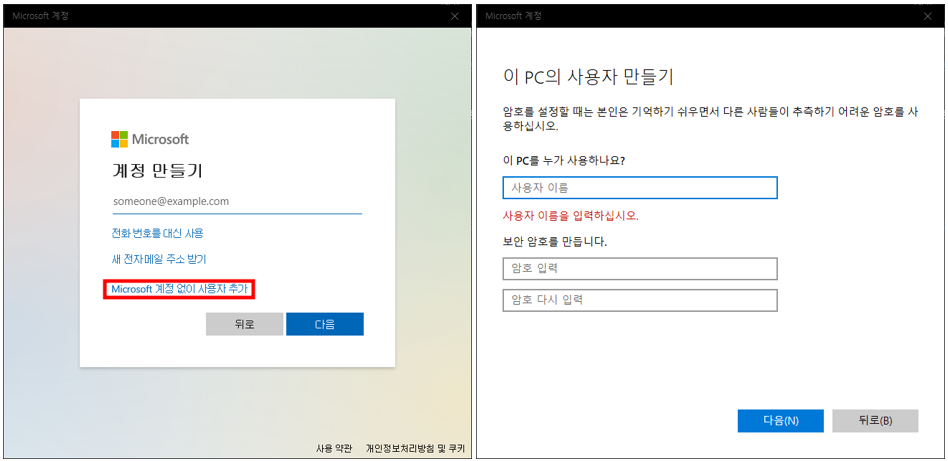The image size is (948, 461).
Task: Open the 개인정보처리방침 및 쿠키 link
Action: pyautogui.click(x=415, y=448)
